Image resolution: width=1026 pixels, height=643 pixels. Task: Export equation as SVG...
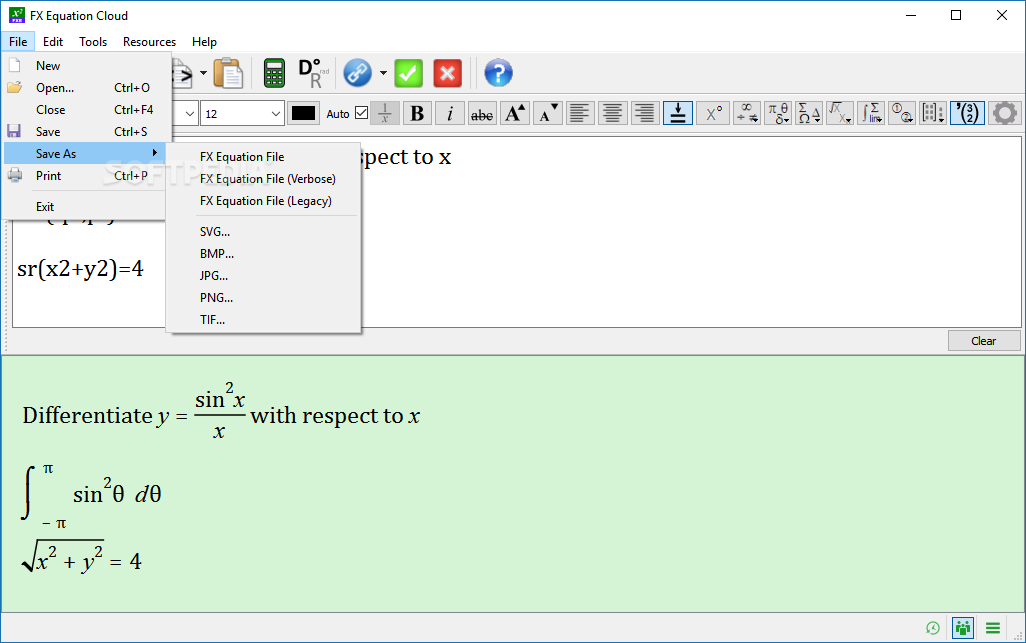[x=263, y=232]
